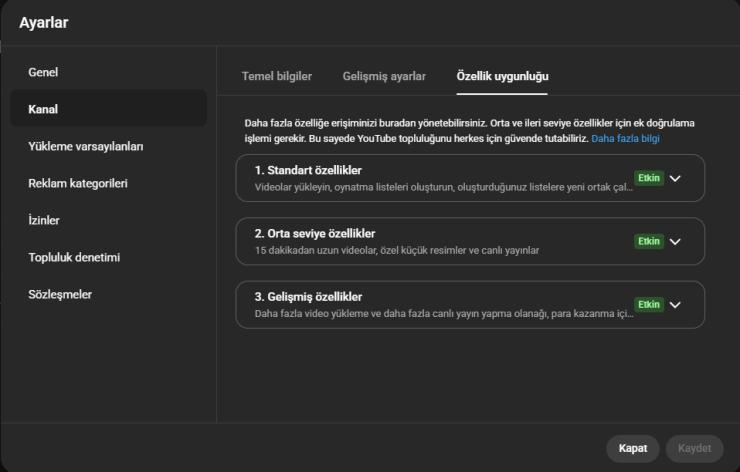Click the Daha fazla bilgi link
The height and width of the screenshot is (472, 740).
(625, 138)
